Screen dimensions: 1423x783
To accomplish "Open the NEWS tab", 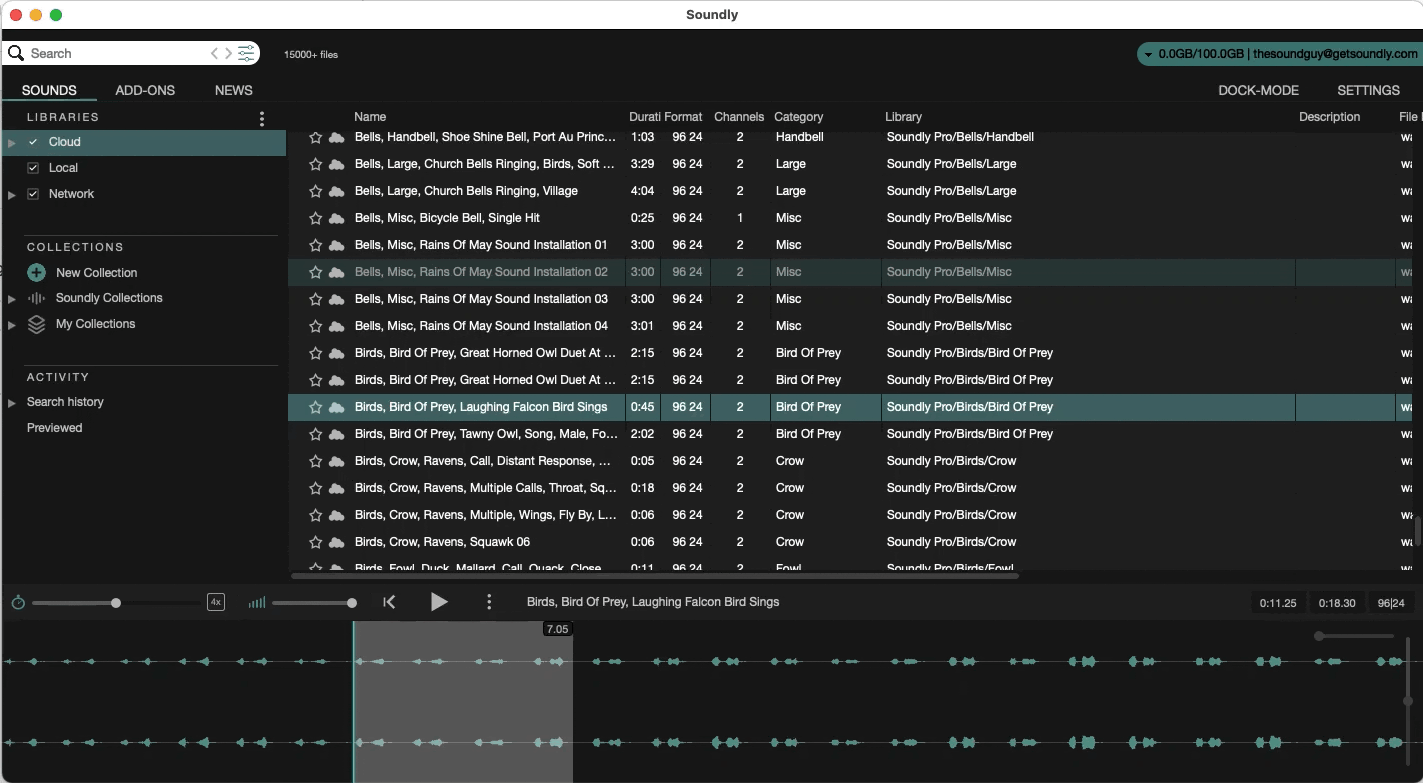I will tap(233, 90).
